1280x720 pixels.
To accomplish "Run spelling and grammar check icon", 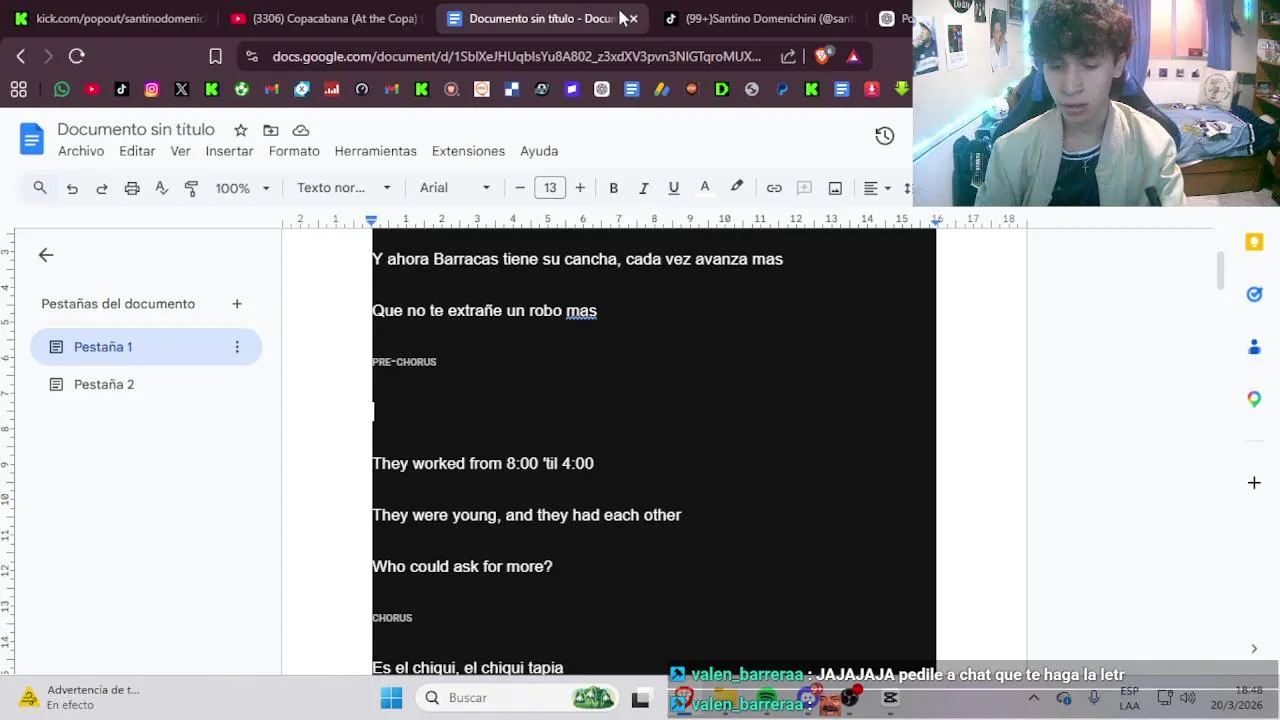I will tap(162, 188).
